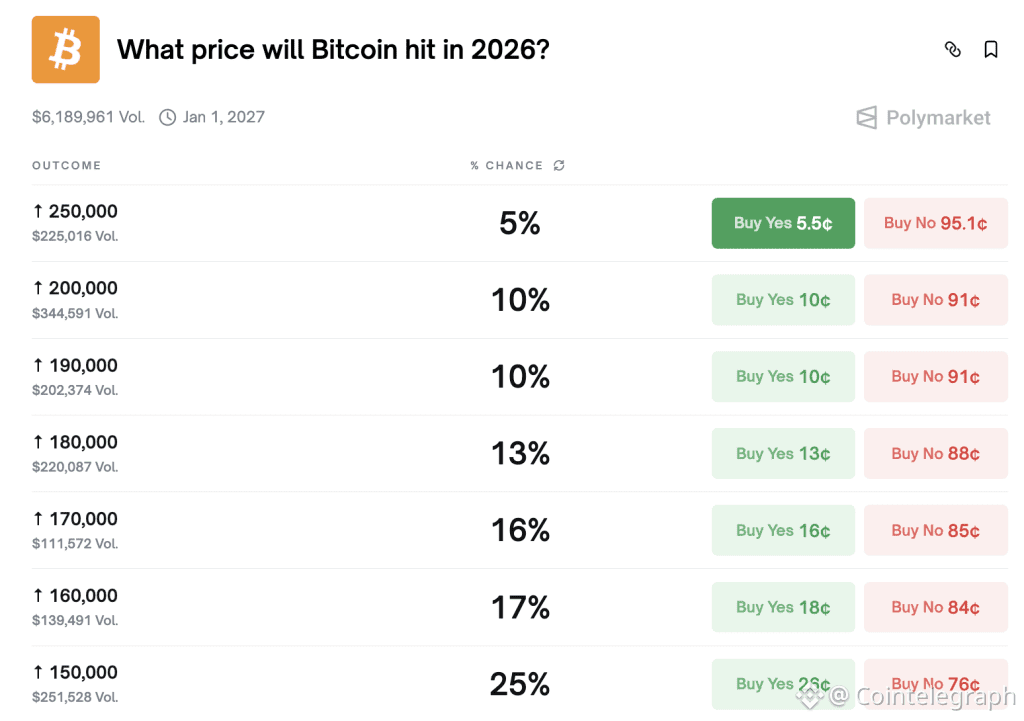Click the up arrow beside 250,000

coord(38,211)
